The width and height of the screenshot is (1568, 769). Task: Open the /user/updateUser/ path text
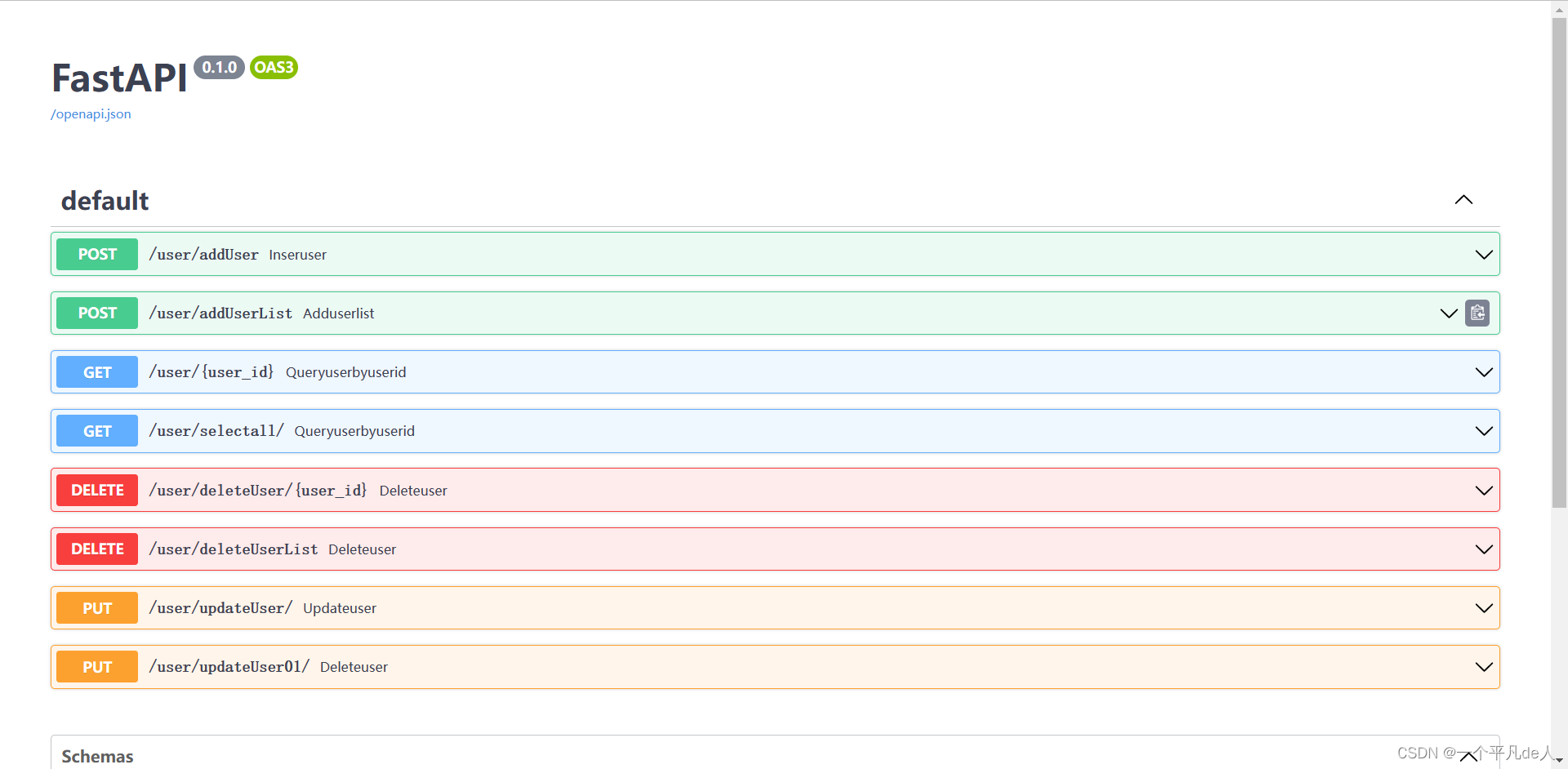tap(220, 608)
